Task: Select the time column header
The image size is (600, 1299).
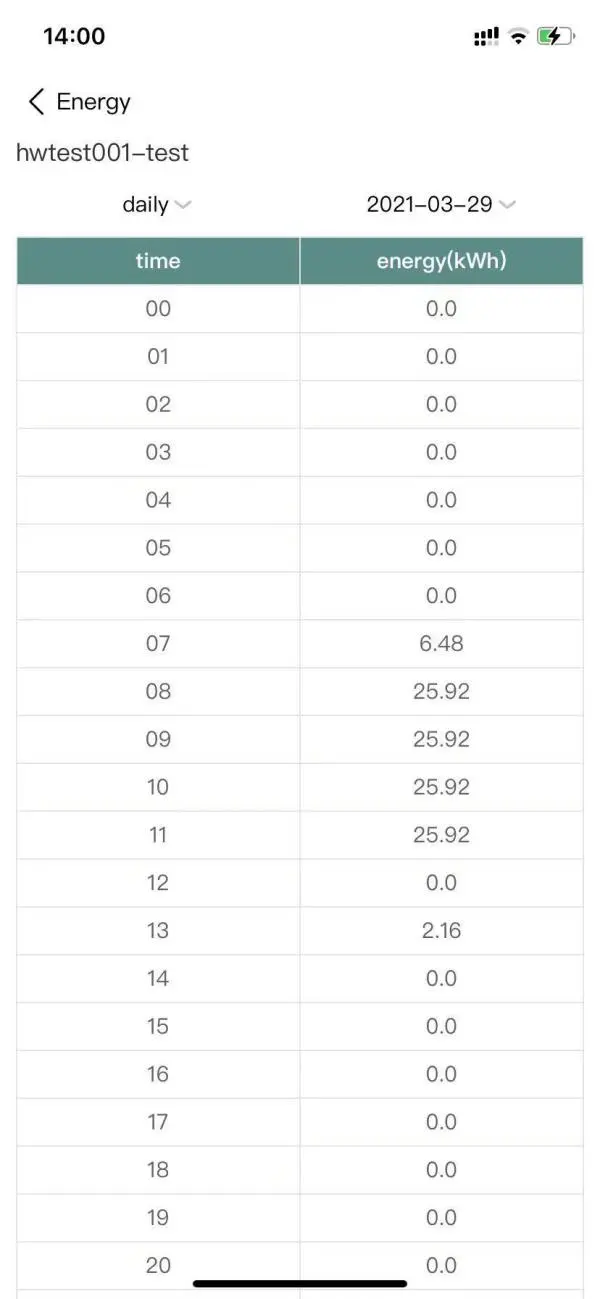Action: click(158, 261)
